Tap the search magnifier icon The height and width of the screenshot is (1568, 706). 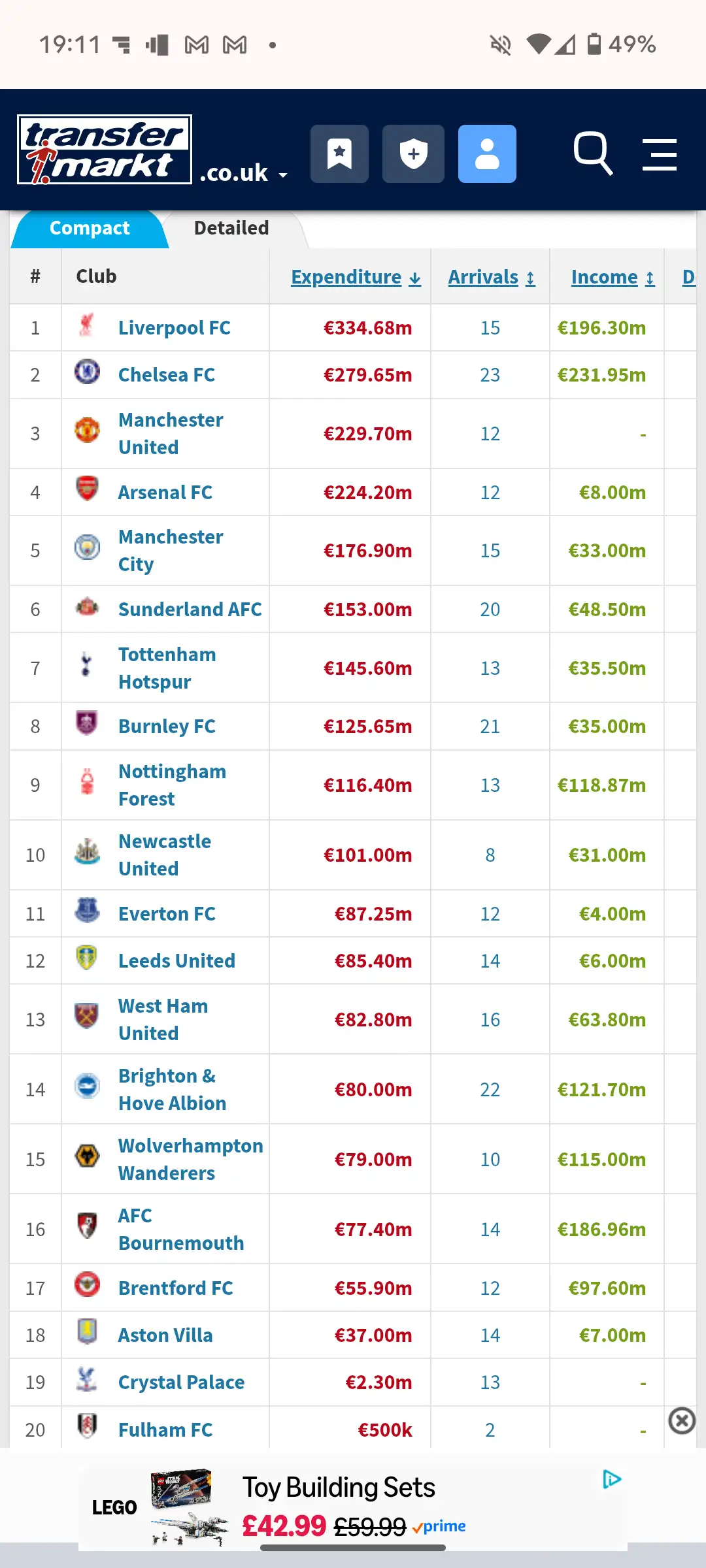click(x=592, y=154)
